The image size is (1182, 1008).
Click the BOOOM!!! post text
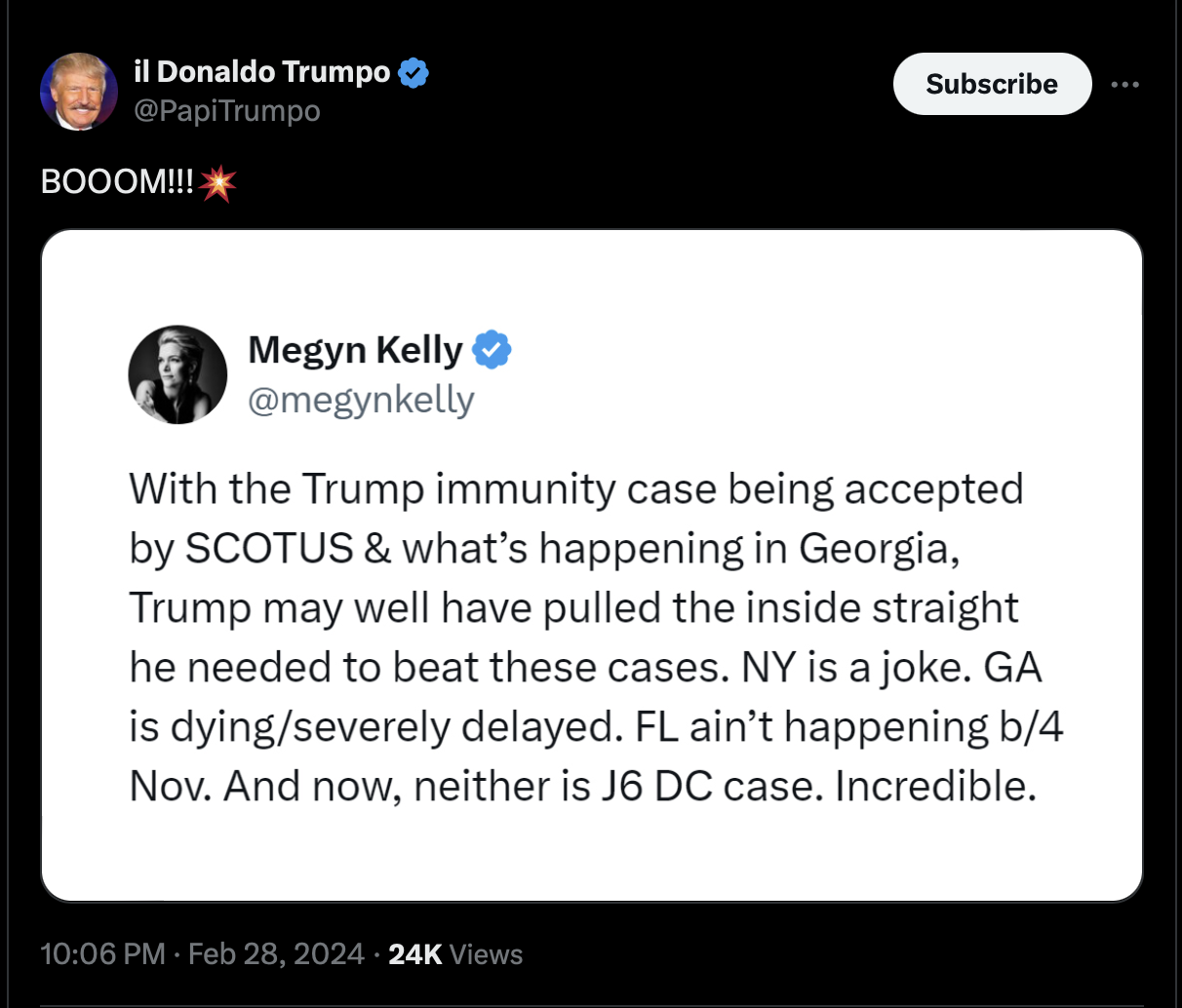point(117,182)
